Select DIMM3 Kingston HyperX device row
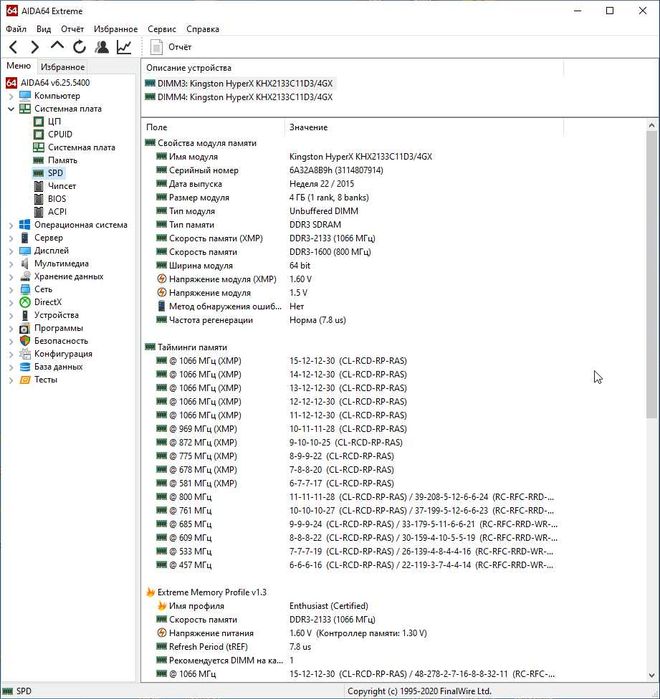Image resolution: width=660 pixels, height=699 pixels. (x=239, y=83)
